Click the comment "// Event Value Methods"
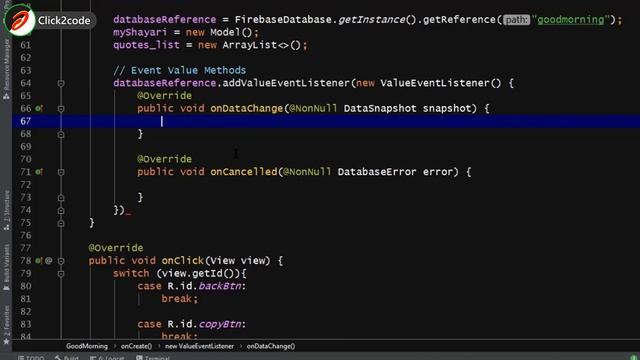This screenshot has height=360, width=640. point(180,70)
